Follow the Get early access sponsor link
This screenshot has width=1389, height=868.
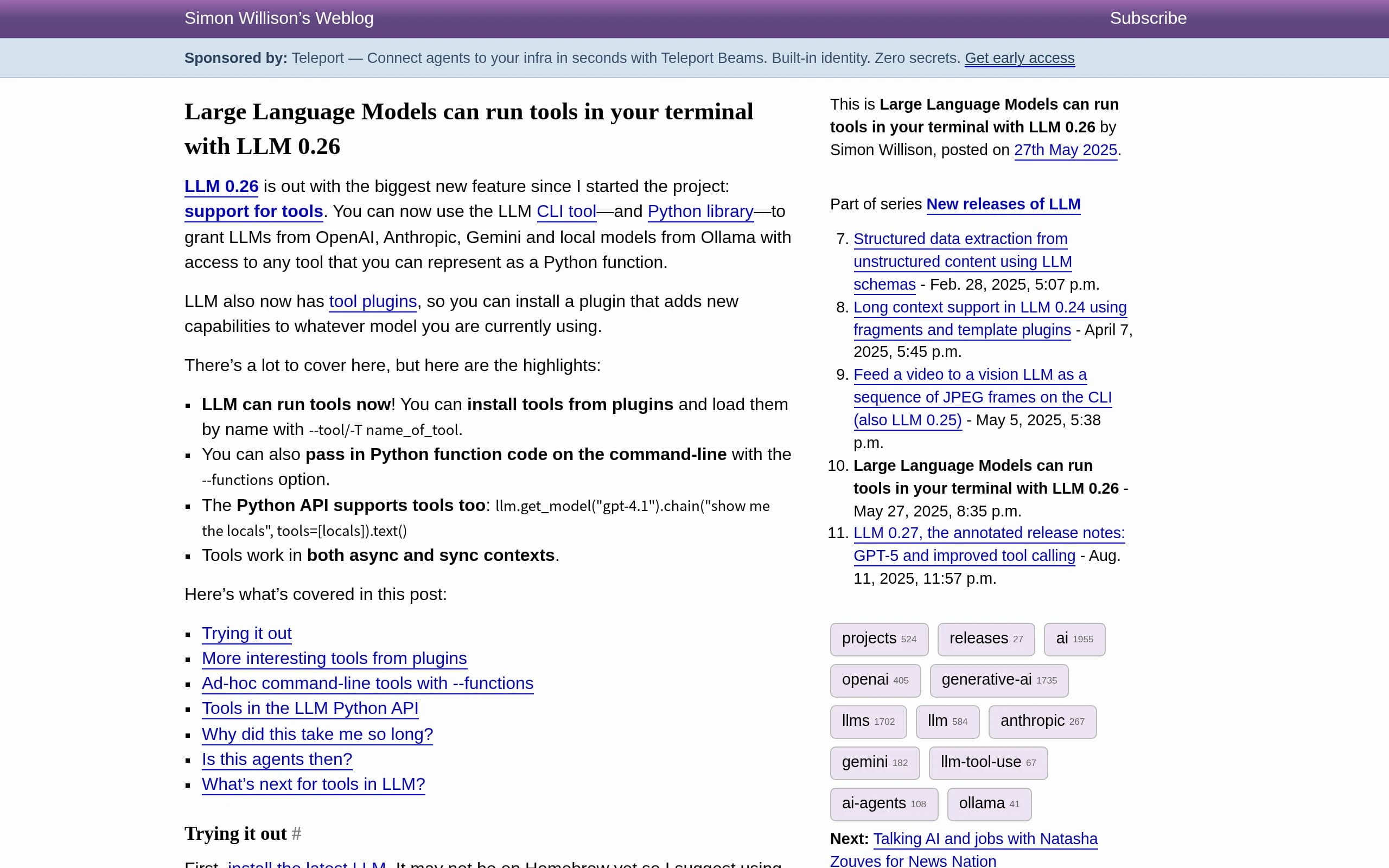point(1020,58)
